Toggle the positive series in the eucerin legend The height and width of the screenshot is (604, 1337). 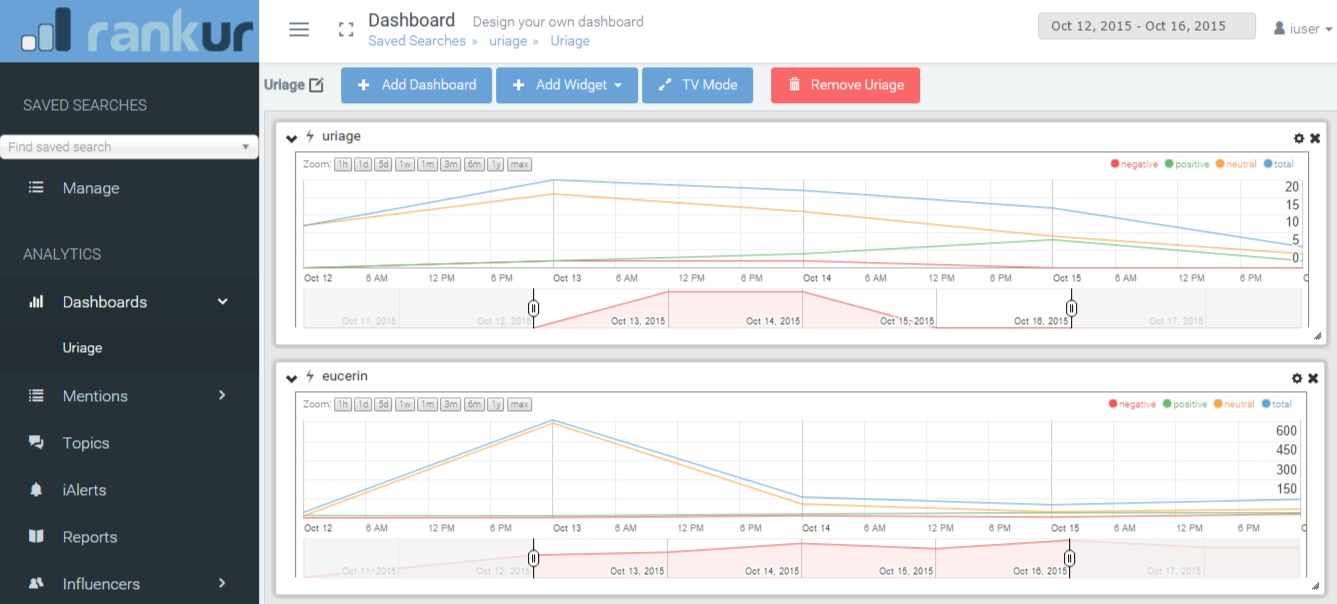1185,404
